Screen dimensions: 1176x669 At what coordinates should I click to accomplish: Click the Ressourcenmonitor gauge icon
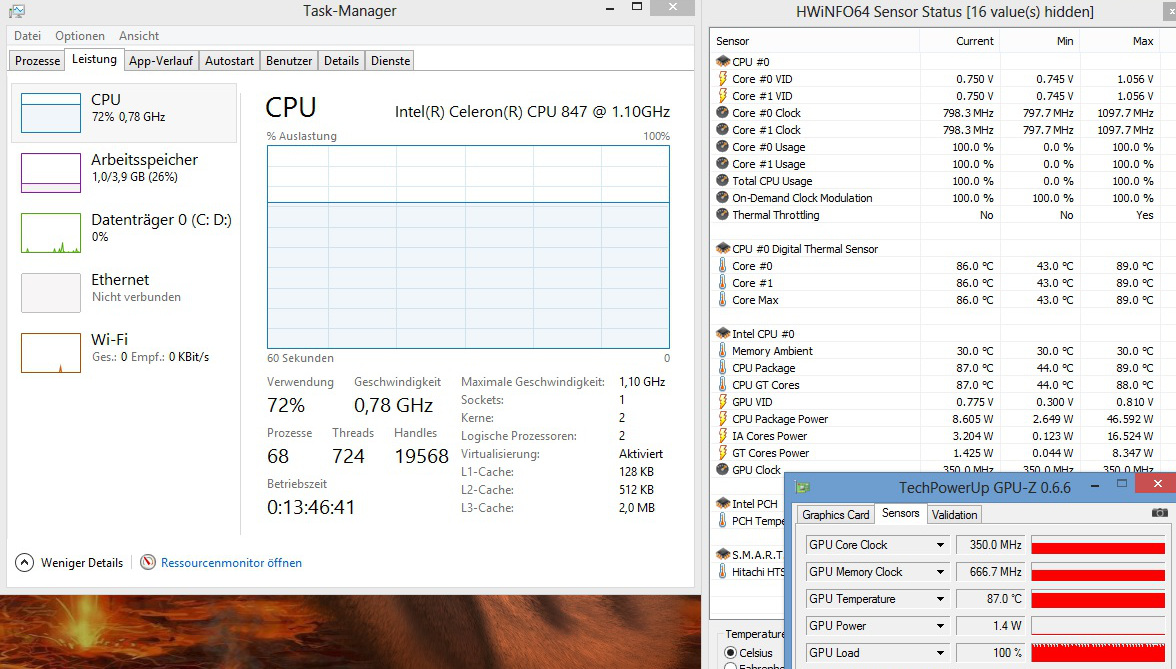tap(148, 562)
